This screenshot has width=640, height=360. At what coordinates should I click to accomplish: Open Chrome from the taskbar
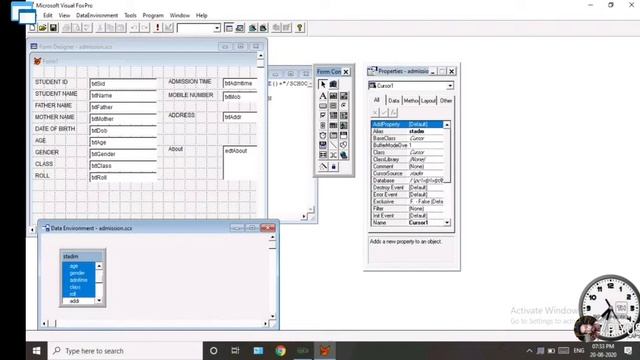coord(280,351)
